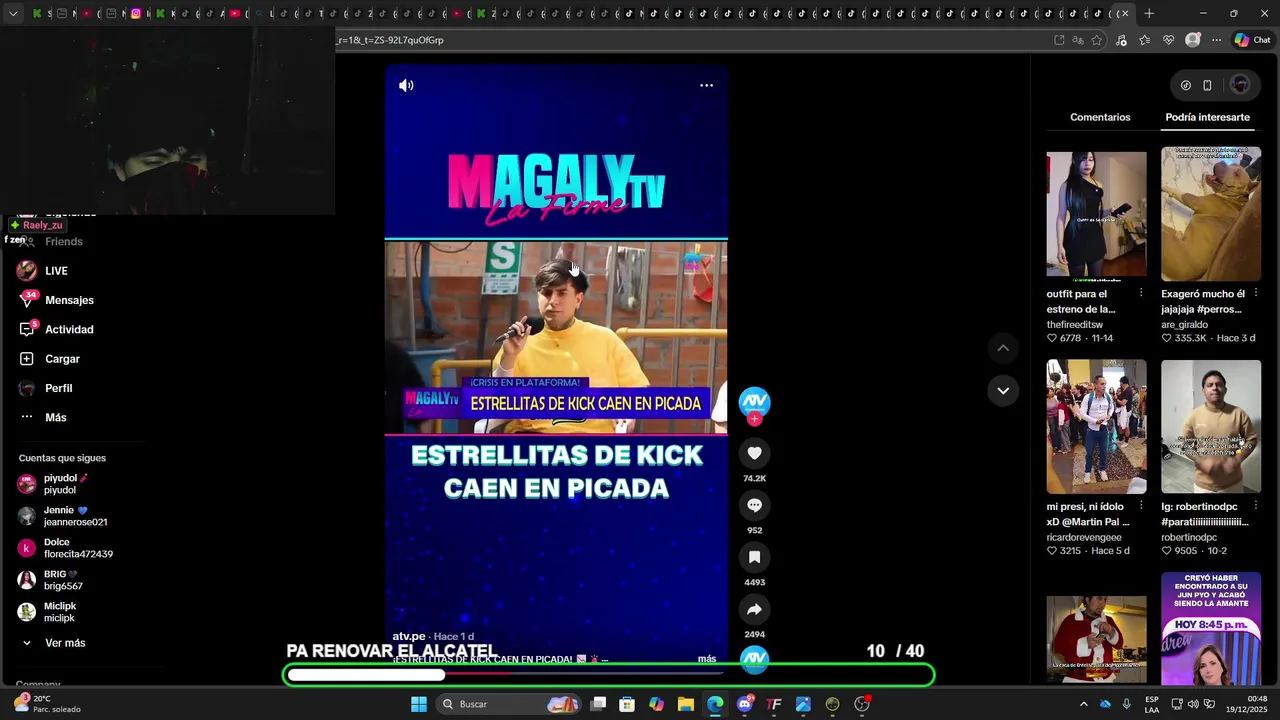Click the phone app icon at top right
Image resolution: width=1280 pixels, height=720 pixels.
point(1207,85)
